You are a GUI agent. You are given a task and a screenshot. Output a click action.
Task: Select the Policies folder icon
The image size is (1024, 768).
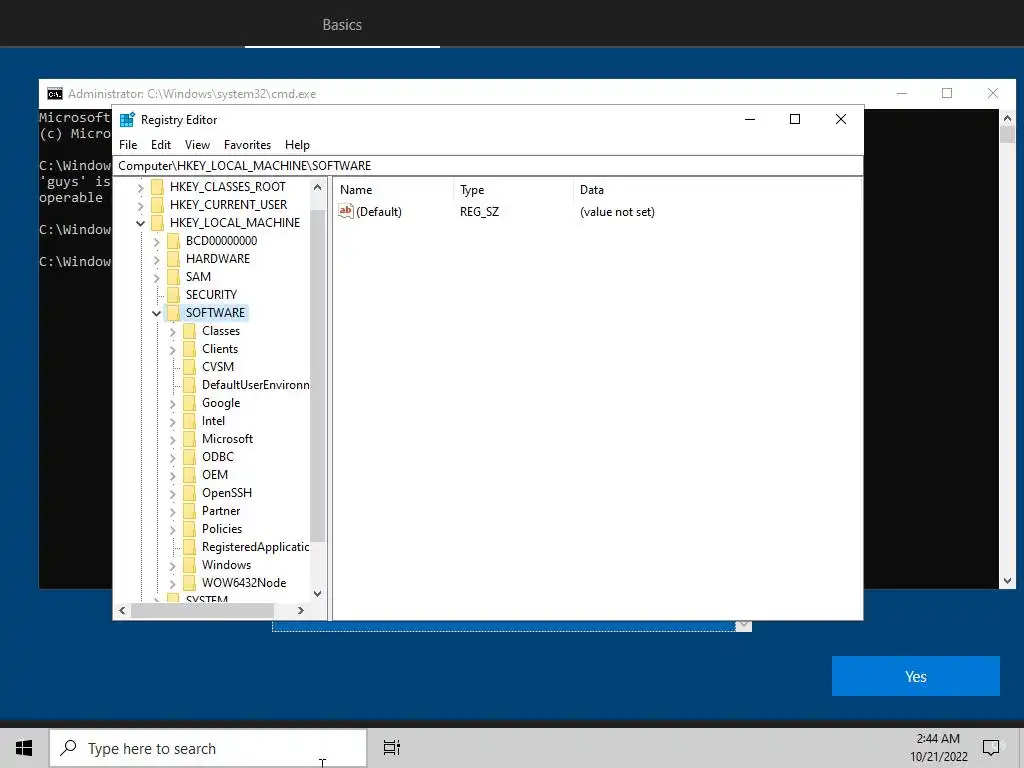(189, 529)
